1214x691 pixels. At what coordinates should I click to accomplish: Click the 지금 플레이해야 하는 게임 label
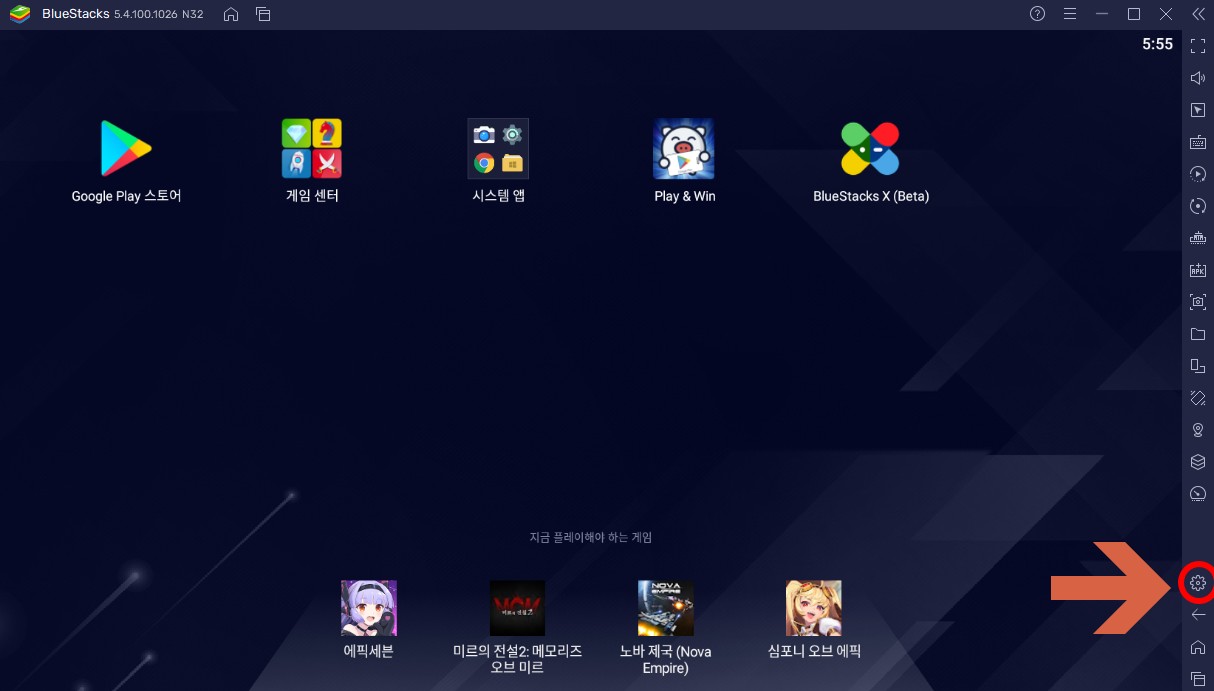point(591,537)
